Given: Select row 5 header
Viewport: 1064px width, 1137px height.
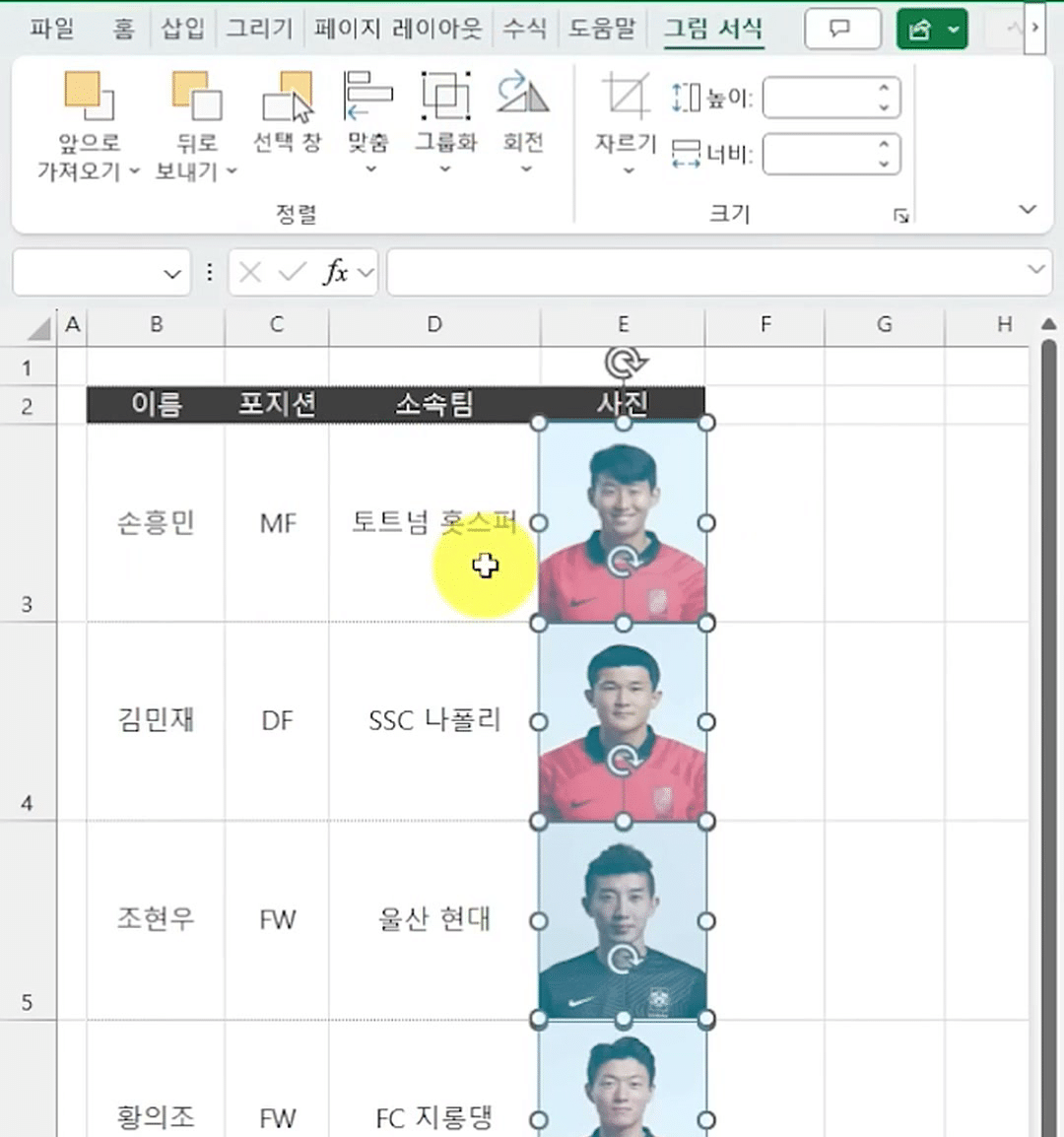Looking at the screenshot, I should 28,921.
